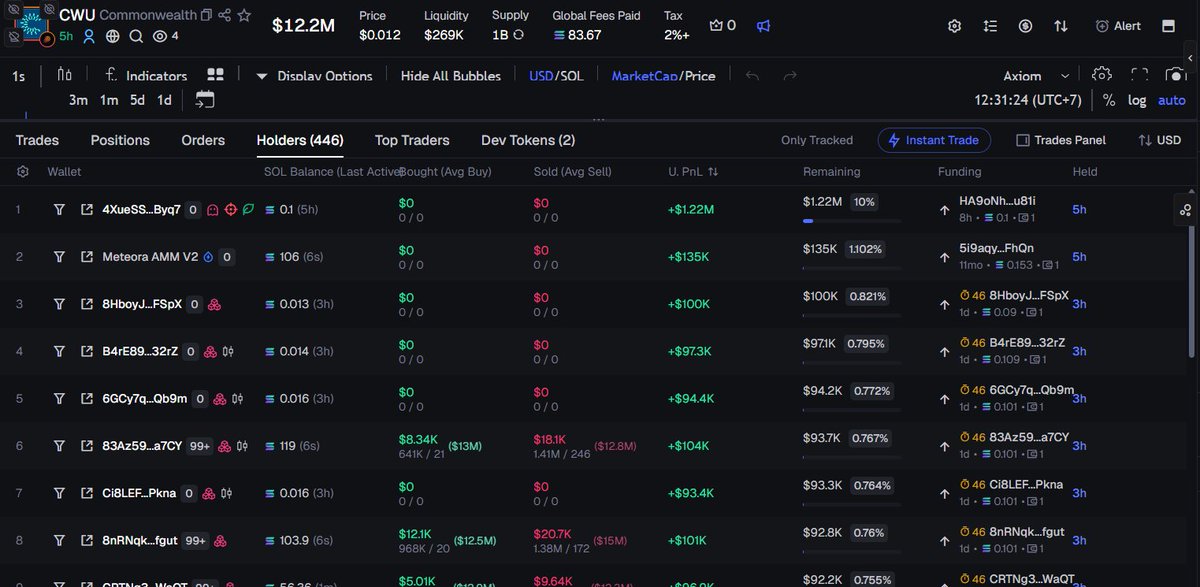Toggle log scale on chart
Screen dimensions: 1200x587
1138,100
